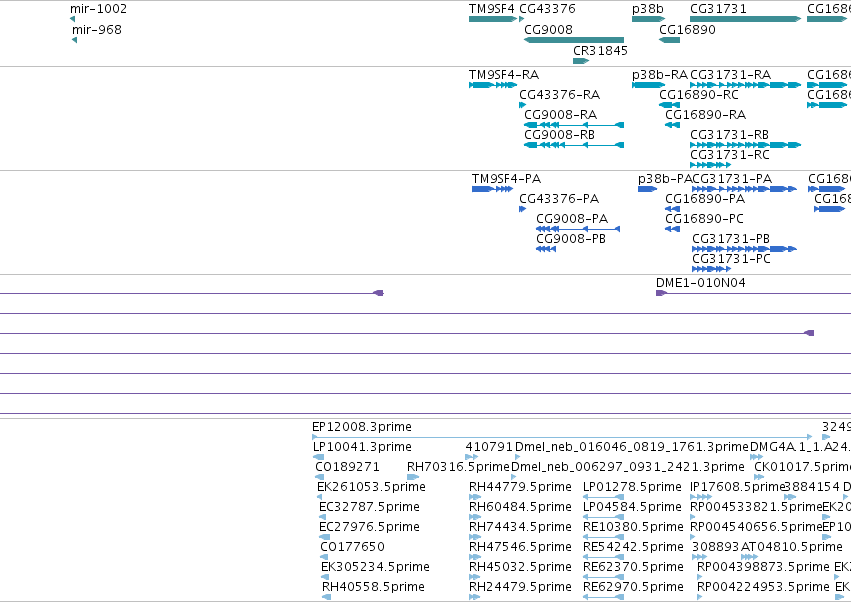Click the TM9SF4 gene label
This screenshot has width=851, height=602.
click(492, 9)
